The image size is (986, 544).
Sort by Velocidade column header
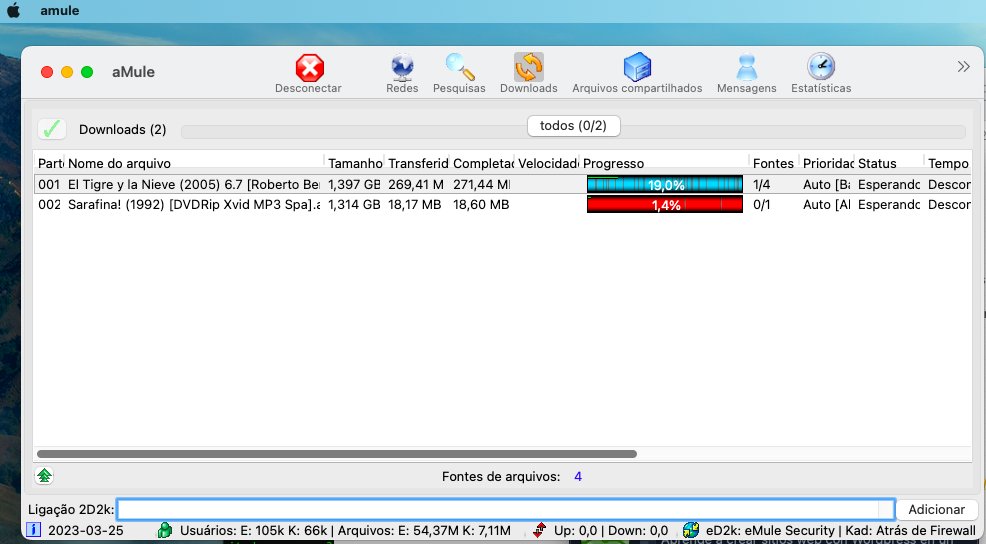[x=548, y=164]
